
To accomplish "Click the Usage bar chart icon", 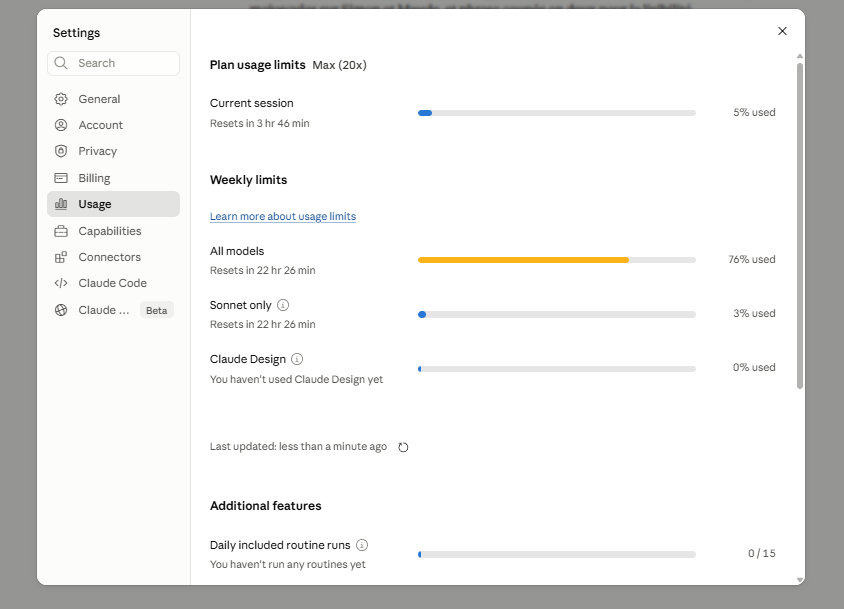I will tap(61, 204).
